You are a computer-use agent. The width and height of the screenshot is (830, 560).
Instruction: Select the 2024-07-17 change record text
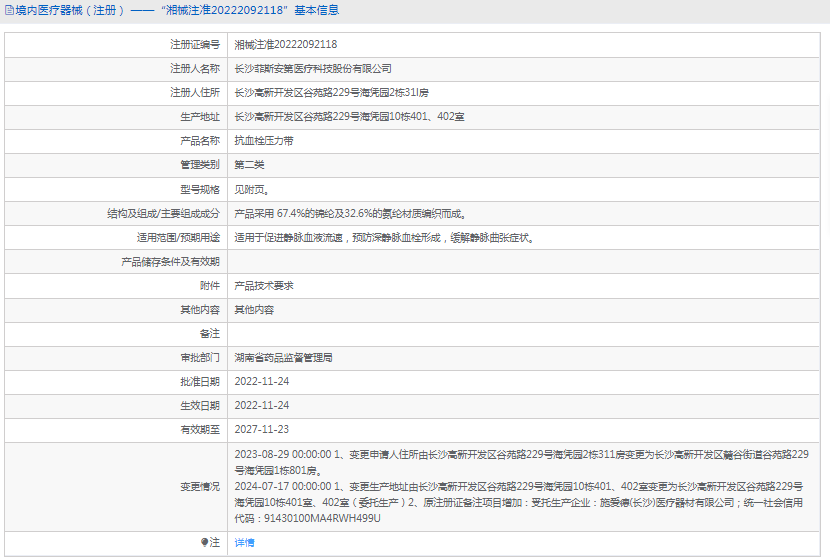519,502
